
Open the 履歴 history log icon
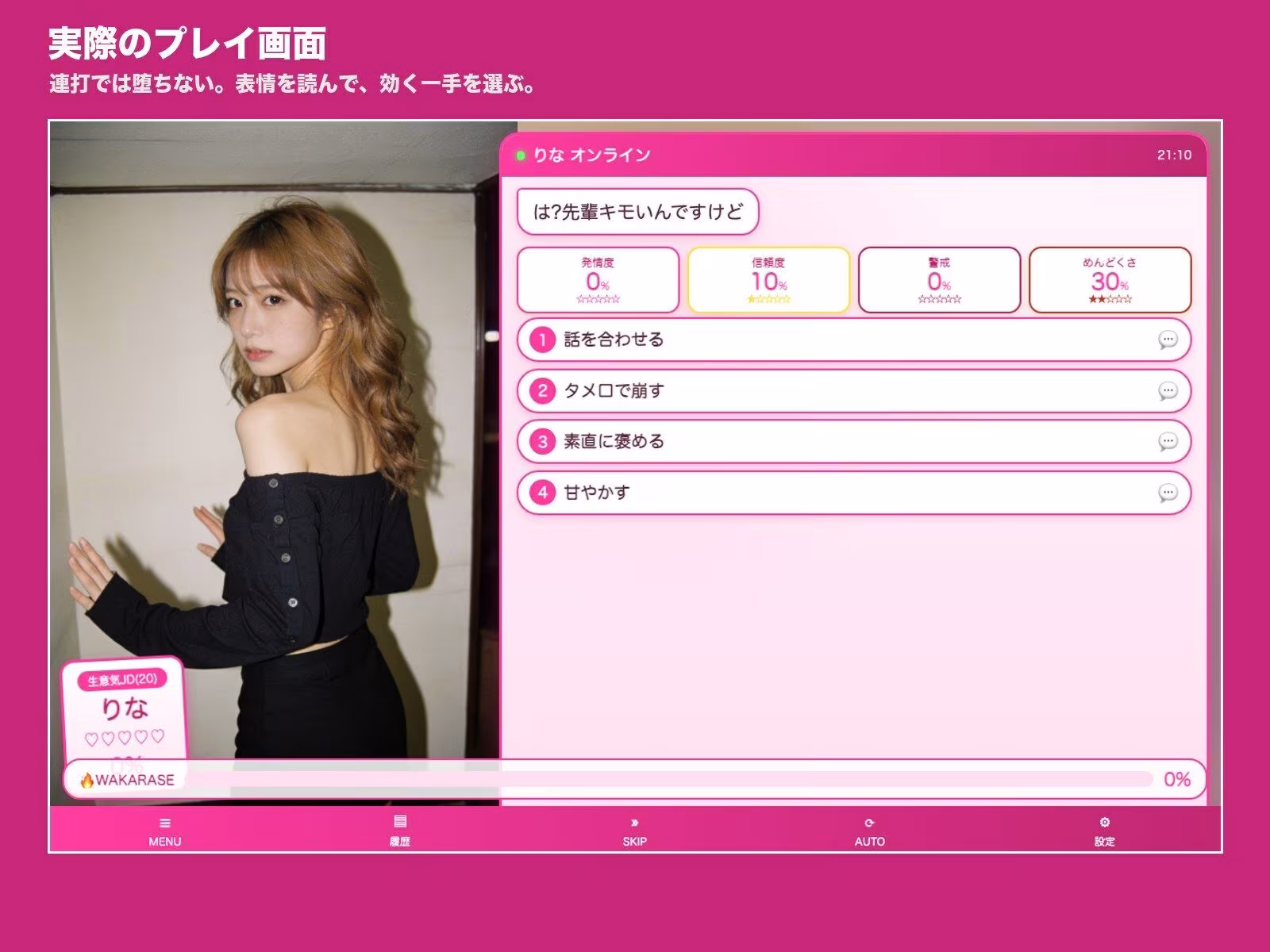(x=400, y=821)
